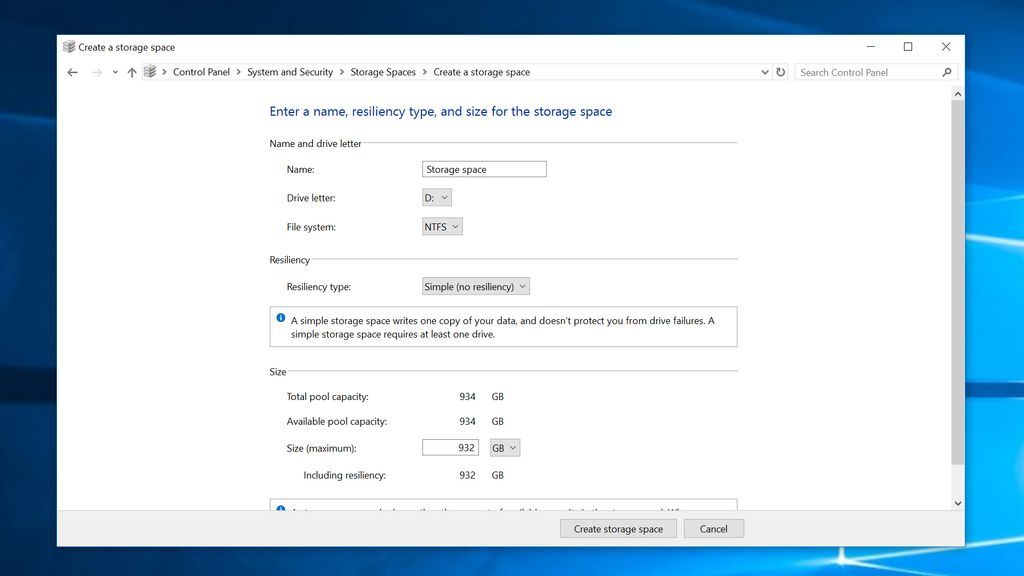Click the info icon beside the resiliency warning

(x=281, y=317)
